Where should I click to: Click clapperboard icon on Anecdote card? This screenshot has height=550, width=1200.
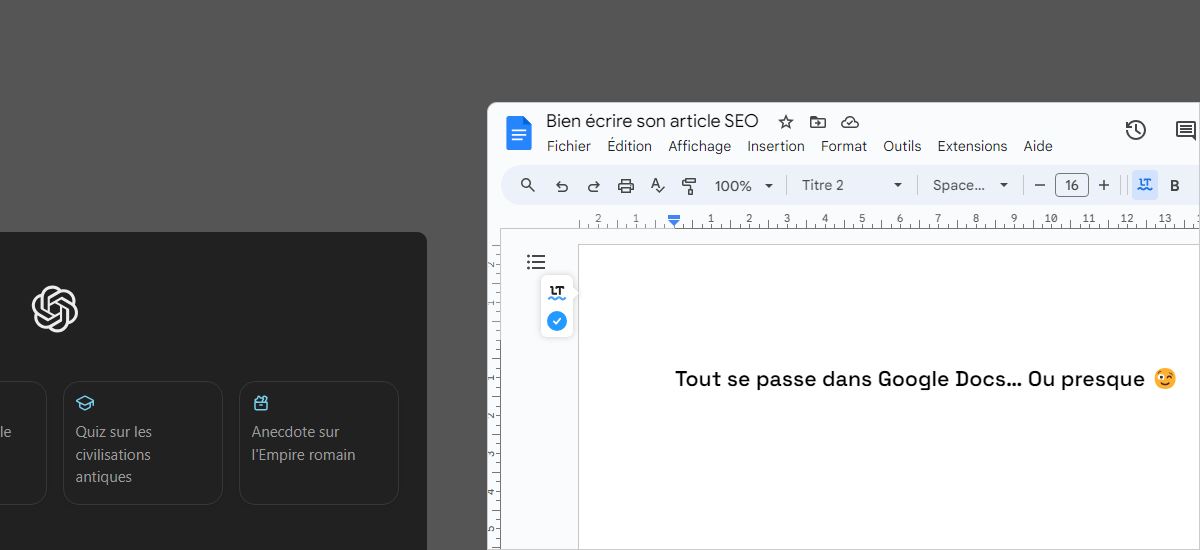[261, 403]
